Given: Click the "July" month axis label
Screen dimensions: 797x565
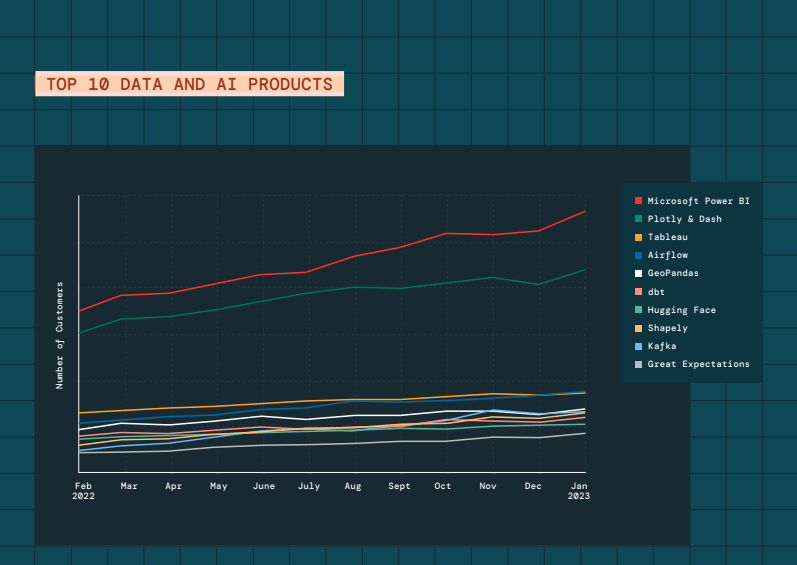Looking at the screenshot, I should (x=309, y=486).
